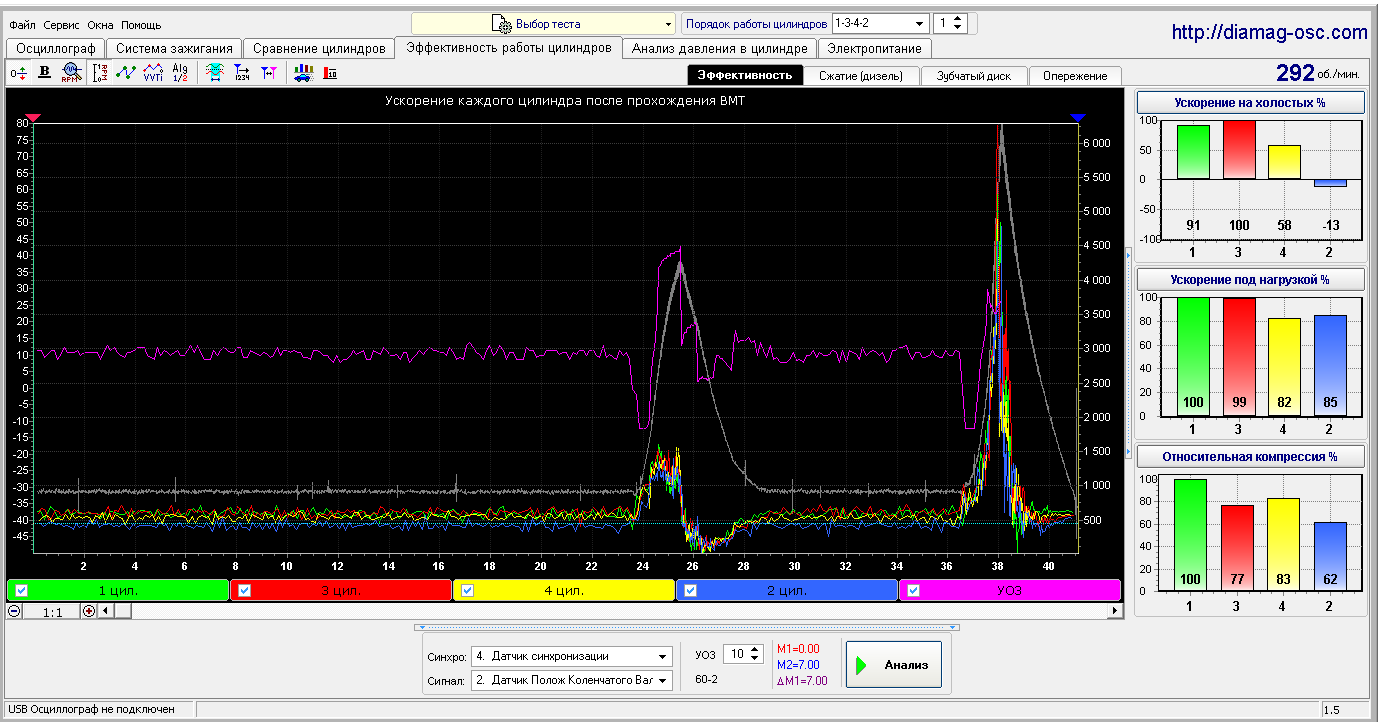The height and width of the screenshot is (722, 1382).
Task: Open the http://diamag-osc.com link
Action: tap(1269, 33)
